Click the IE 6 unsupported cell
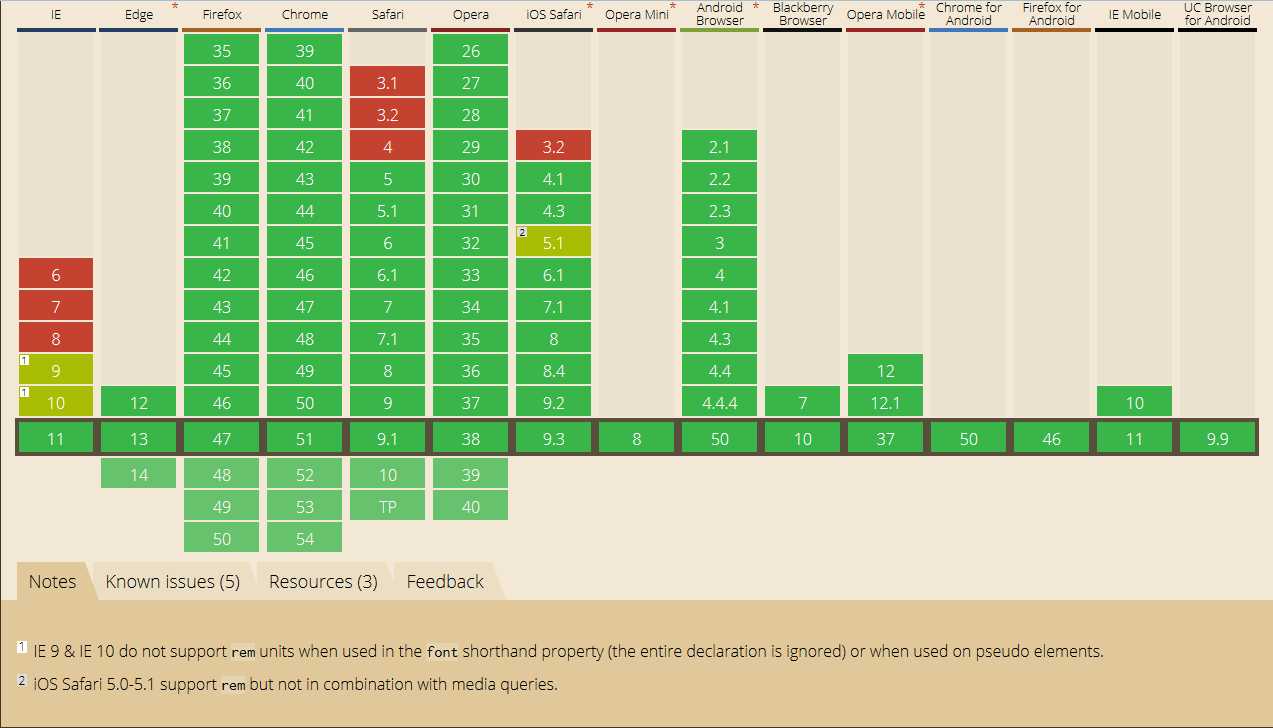Image resolution: width=1273 pixels, height=728 pixels. pyautogui.click(x=56, y=275)
